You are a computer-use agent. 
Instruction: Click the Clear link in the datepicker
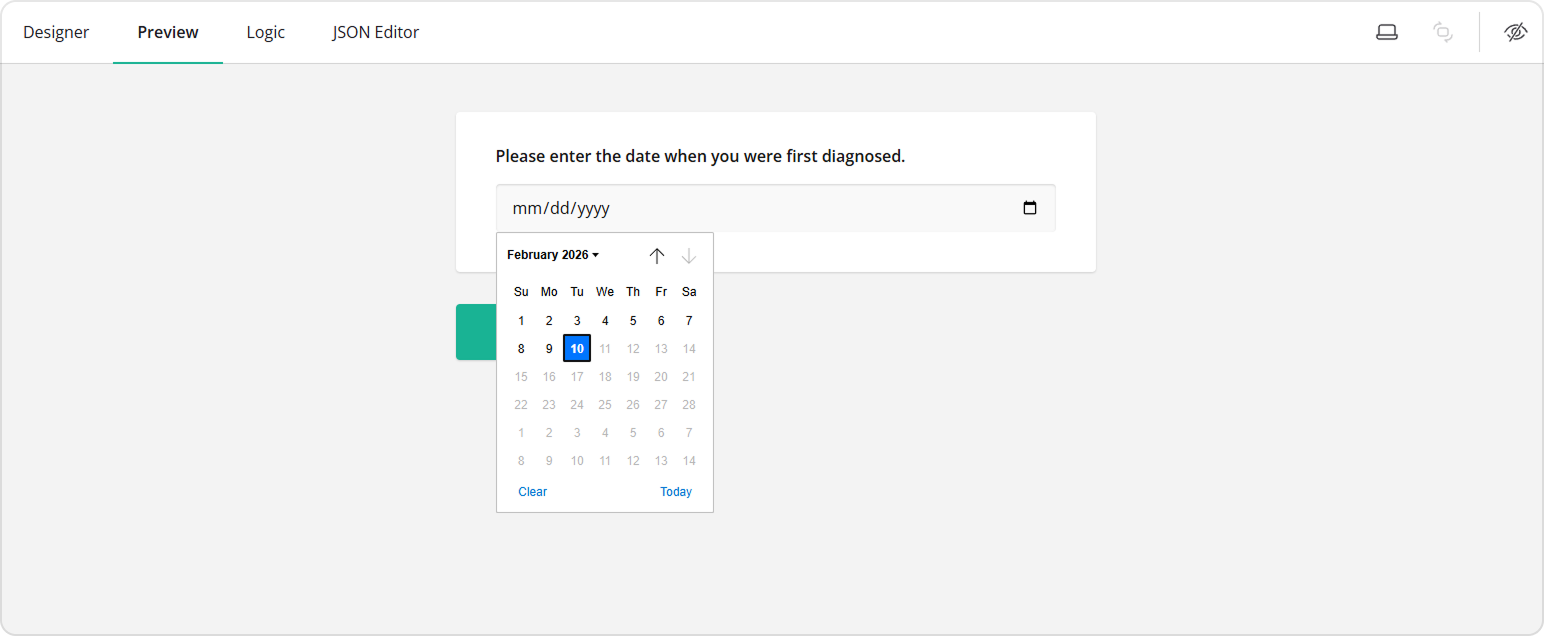click(532, 491)
